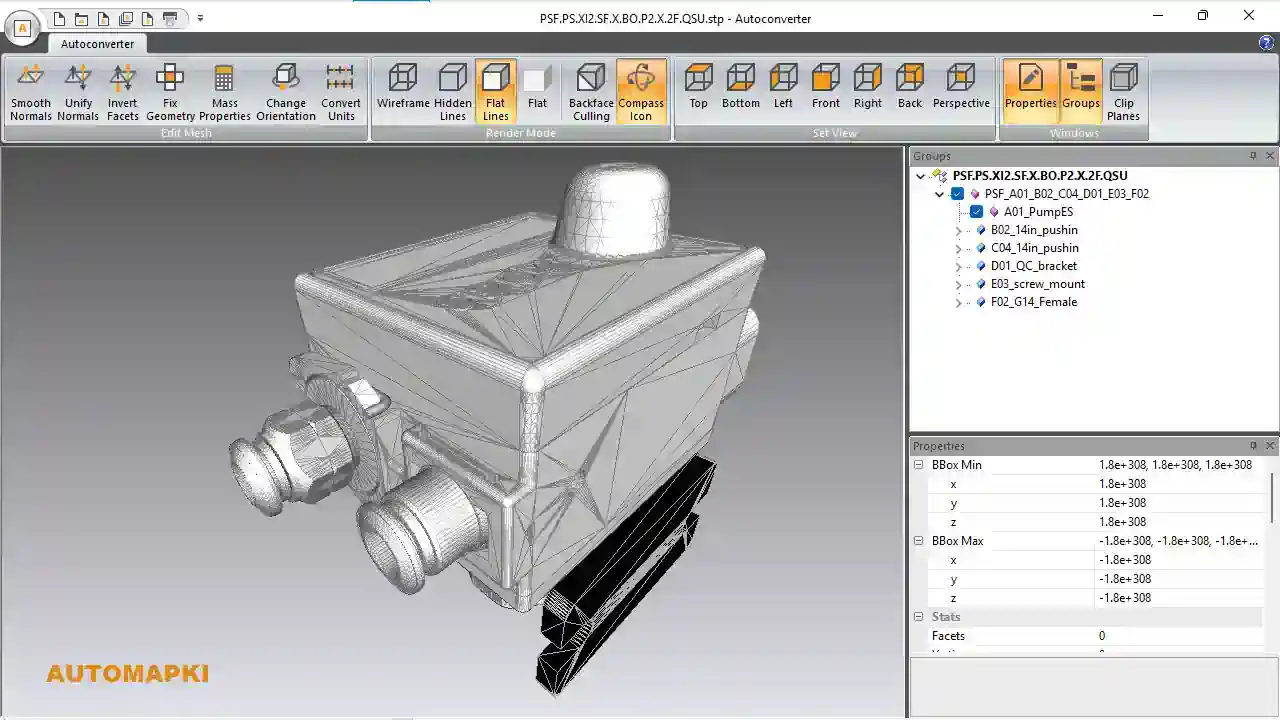
Task: Run the Fix Geometry tool
Action: click(x=170, y=92)
